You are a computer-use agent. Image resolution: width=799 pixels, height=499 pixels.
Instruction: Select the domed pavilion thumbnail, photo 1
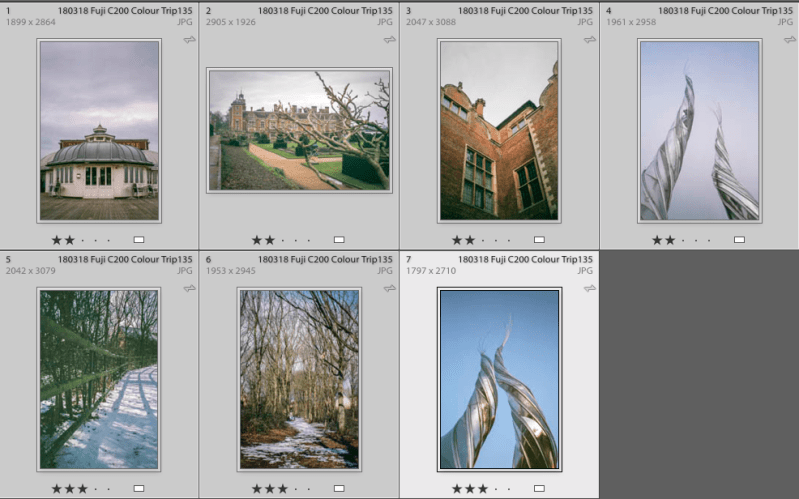[x=98, y=131]
